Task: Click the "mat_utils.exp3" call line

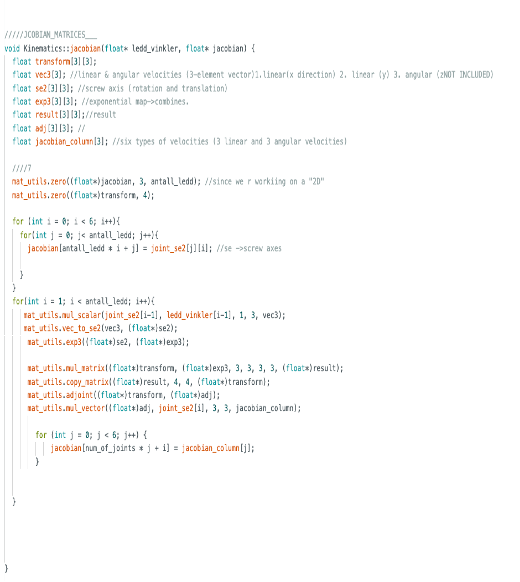Action: point(108,342)
